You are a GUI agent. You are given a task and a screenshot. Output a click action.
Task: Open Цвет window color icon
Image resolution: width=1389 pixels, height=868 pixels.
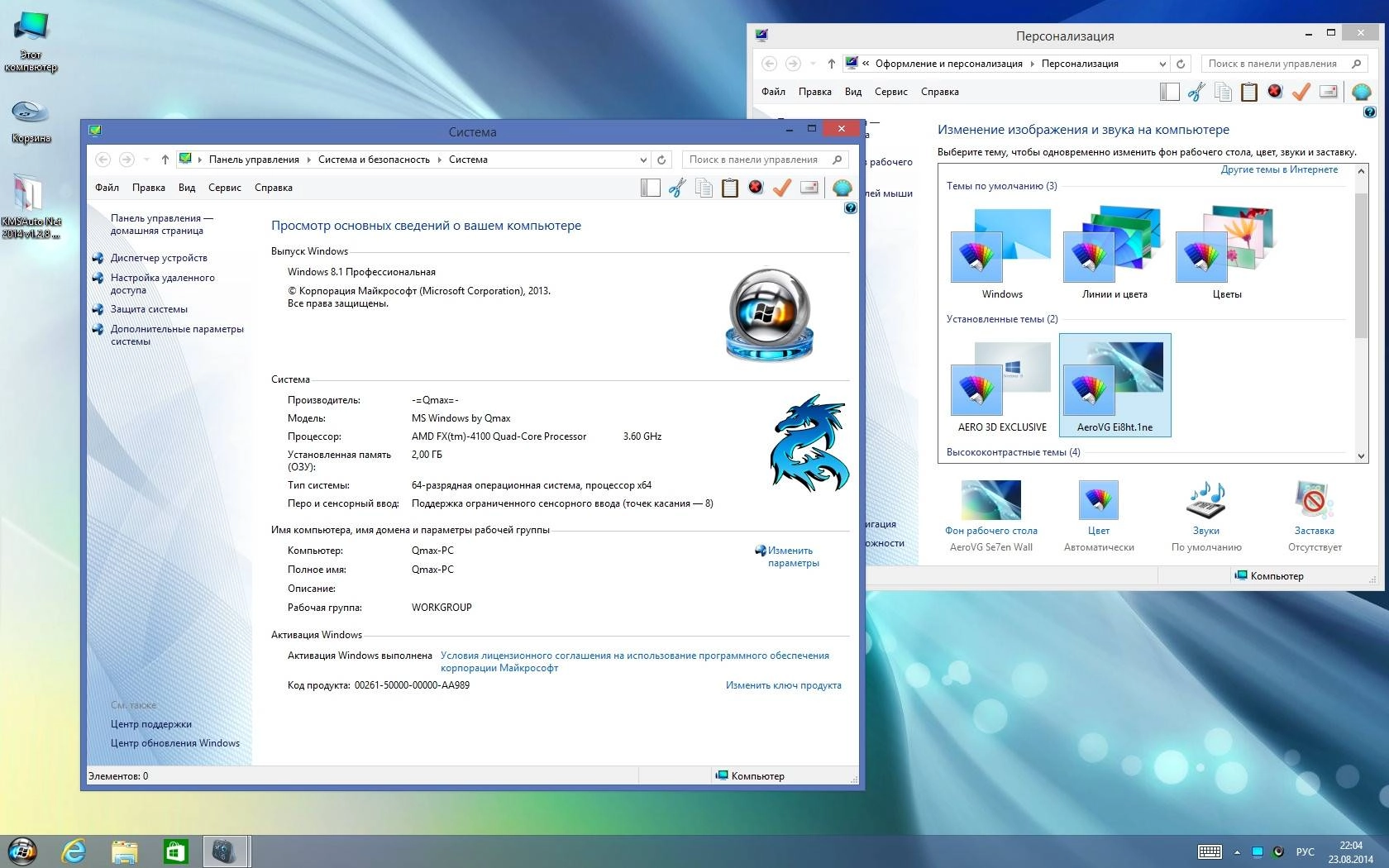pyautogui.click(x=1099, y=499)
